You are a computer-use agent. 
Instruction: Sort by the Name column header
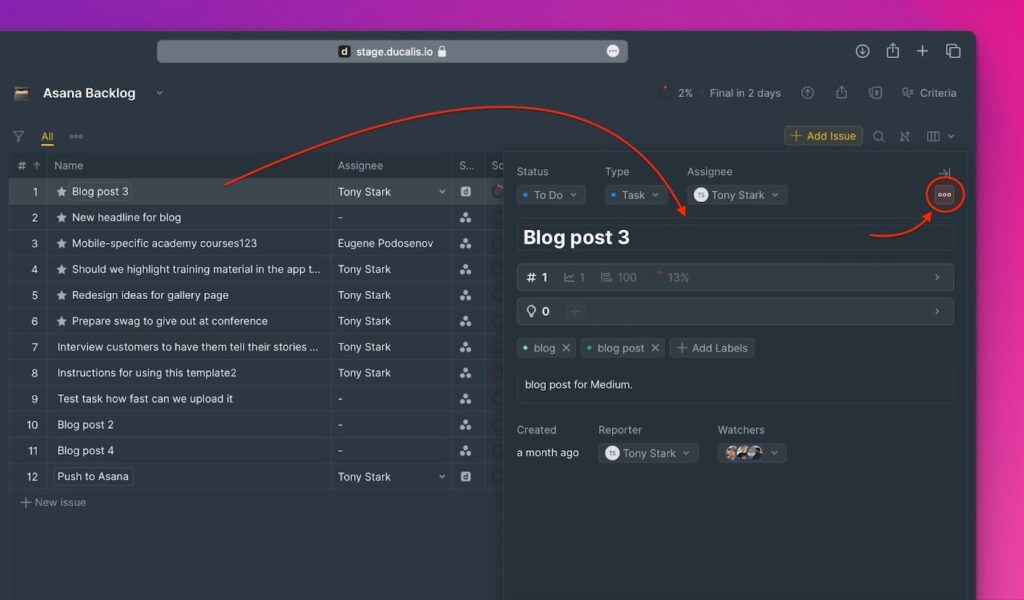coord(69,166)
